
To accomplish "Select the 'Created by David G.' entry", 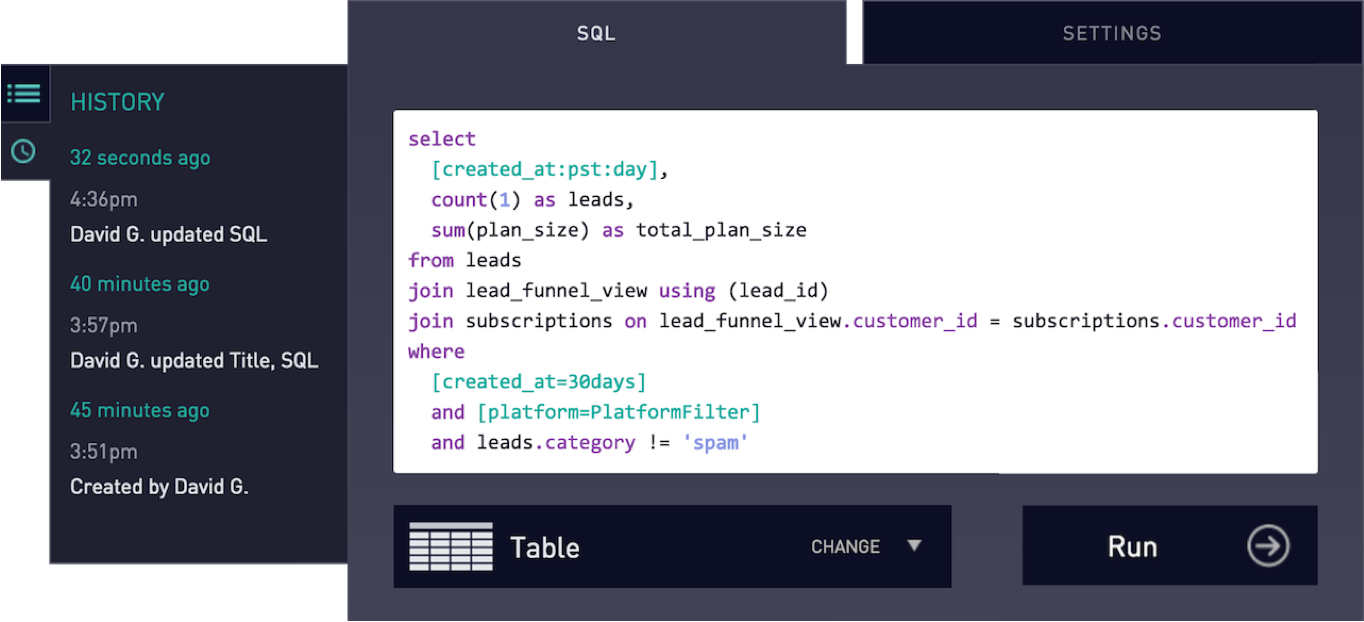I will coord(159,487).
